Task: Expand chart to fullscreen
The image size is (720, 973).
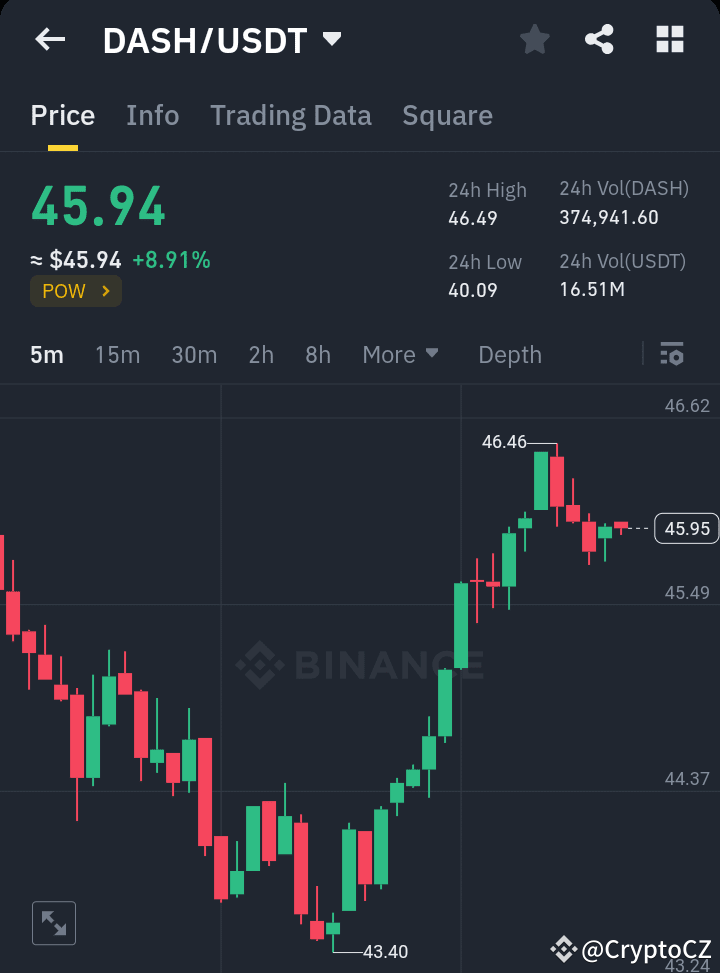Action: (x=53, y=922)
